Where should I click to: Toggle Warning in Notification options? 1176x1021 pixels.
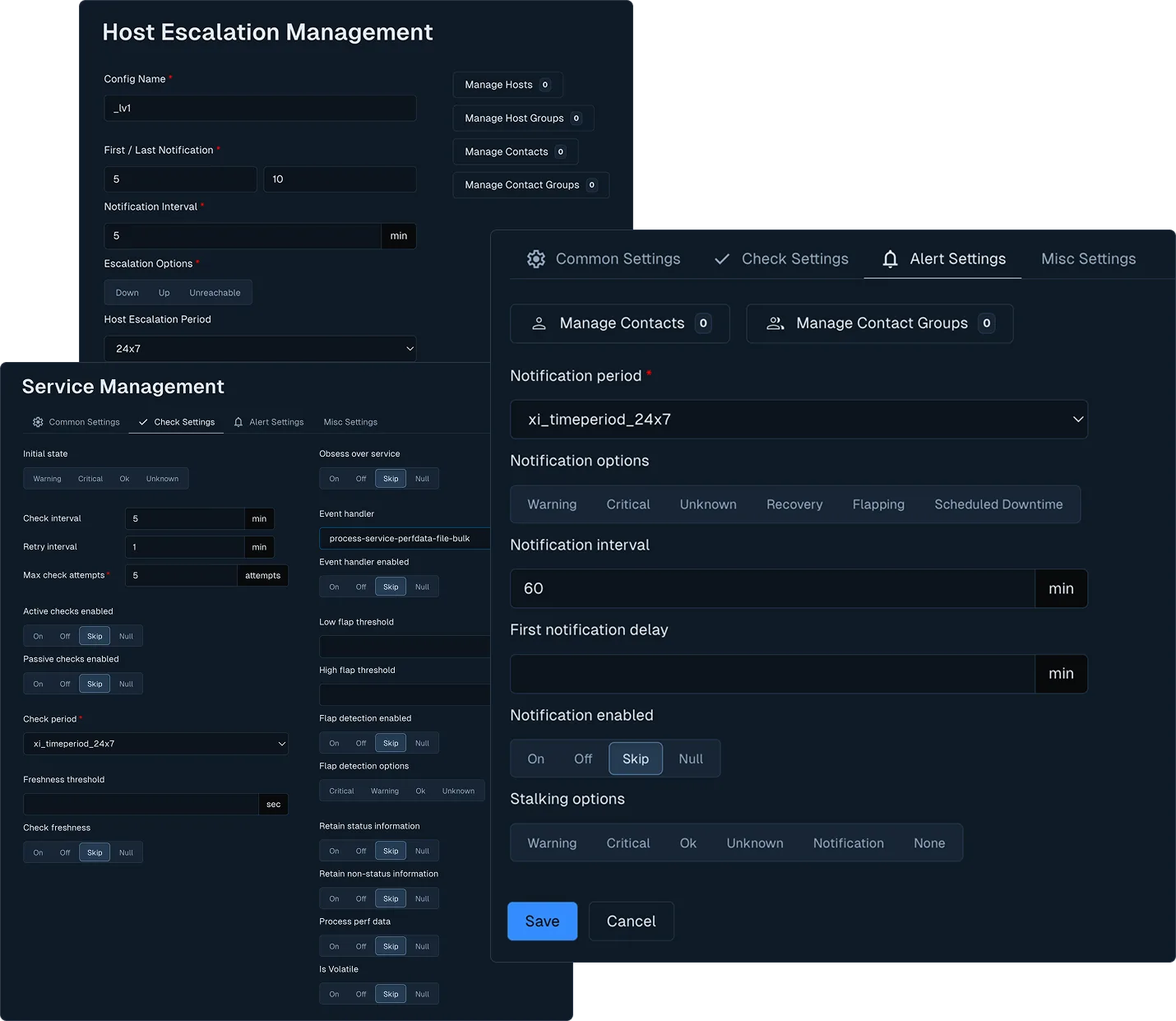pos(552,504)
